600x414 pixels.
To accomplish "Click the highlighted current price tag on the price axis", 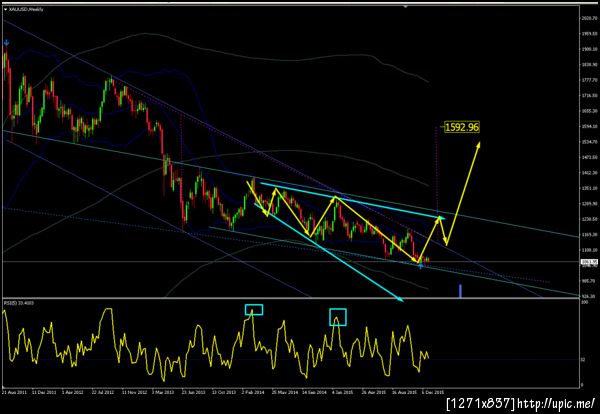I will tap(589, 262).
